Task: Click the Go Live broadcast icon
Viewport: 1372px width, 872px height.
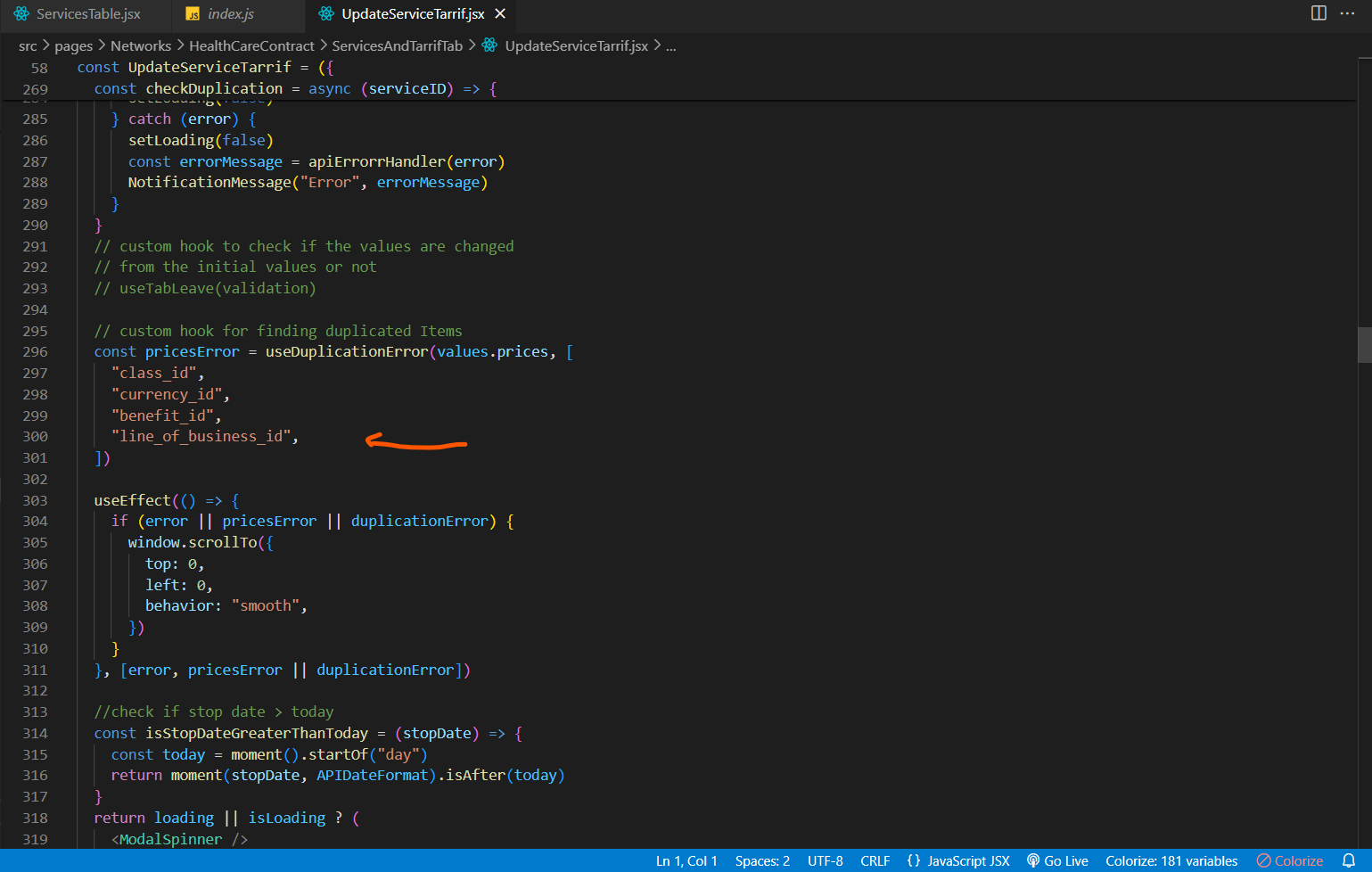Action: pos(1033,860)
